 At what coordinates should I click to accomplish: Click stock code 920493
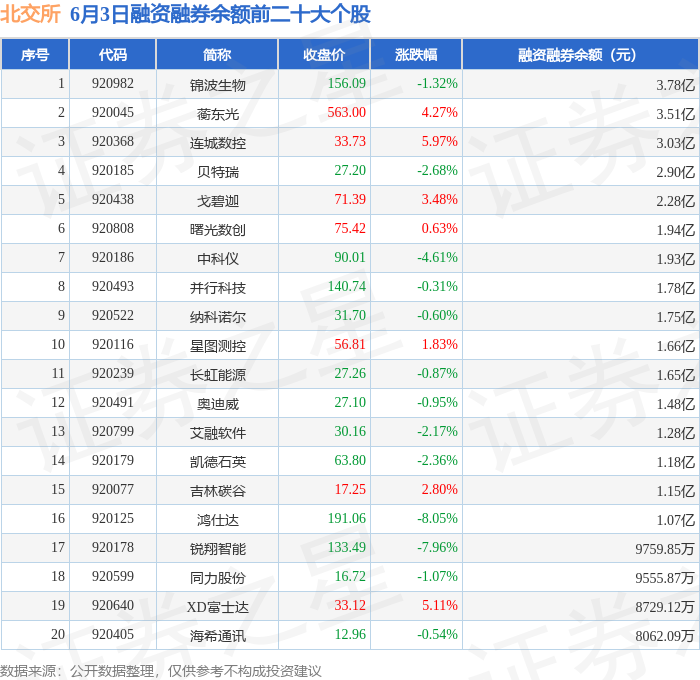(x=112, y=286)
